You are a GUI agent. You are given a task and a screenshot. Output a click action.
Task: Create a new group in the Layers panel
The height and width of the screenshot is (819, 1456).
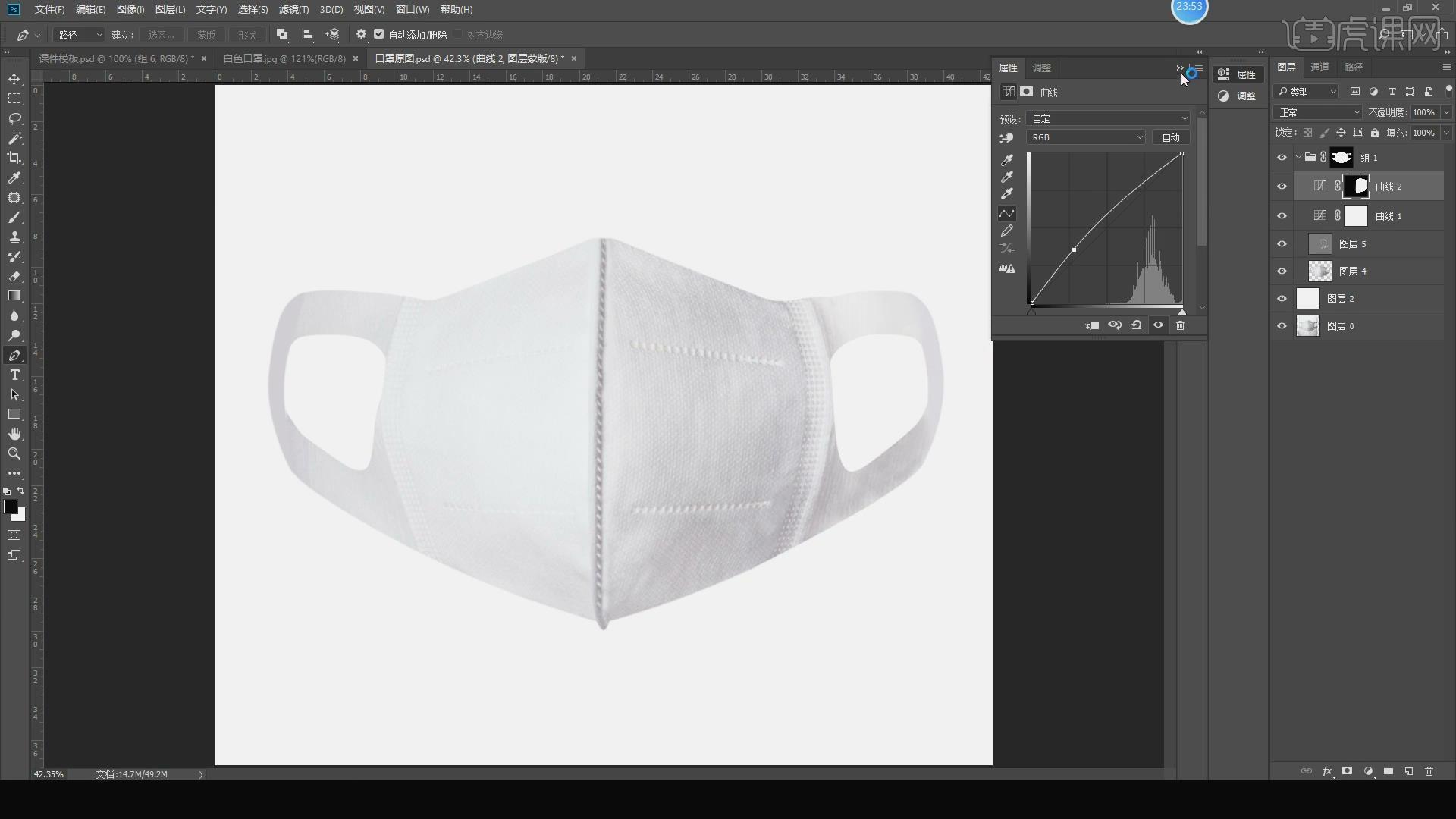(x=1389, y=771)
